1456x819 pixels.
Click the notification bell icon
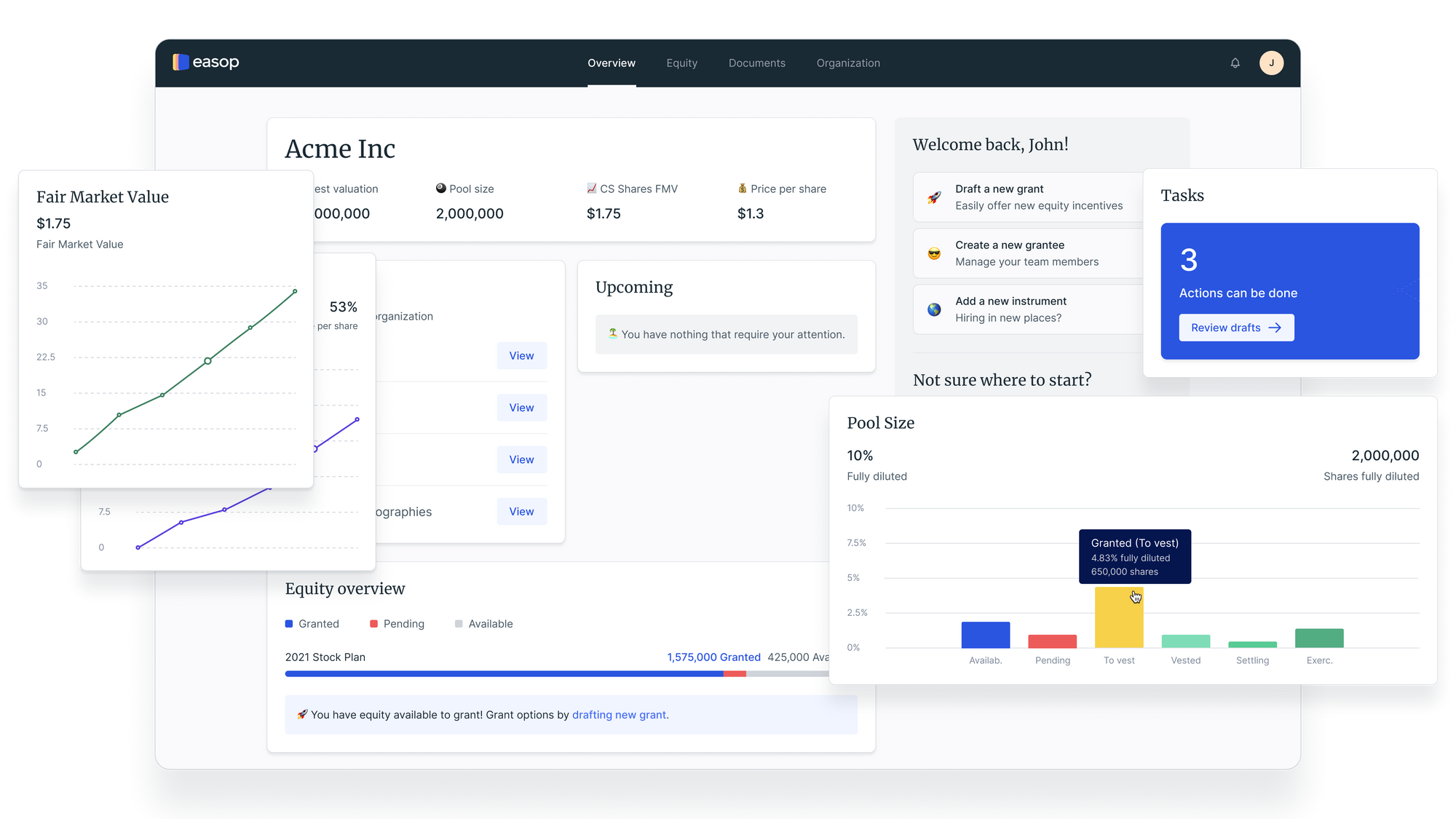click(x=1235, y=63)
